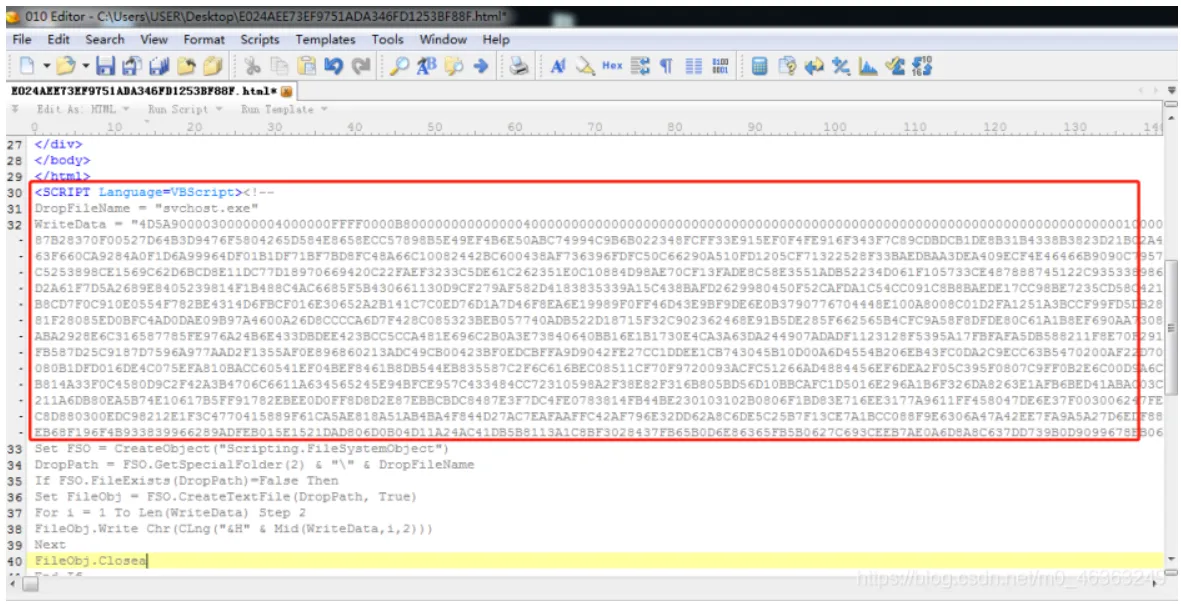Click the horizontal scrollbar right arrow
This screenshot has height=604, width=1181.
point(1157,582)
